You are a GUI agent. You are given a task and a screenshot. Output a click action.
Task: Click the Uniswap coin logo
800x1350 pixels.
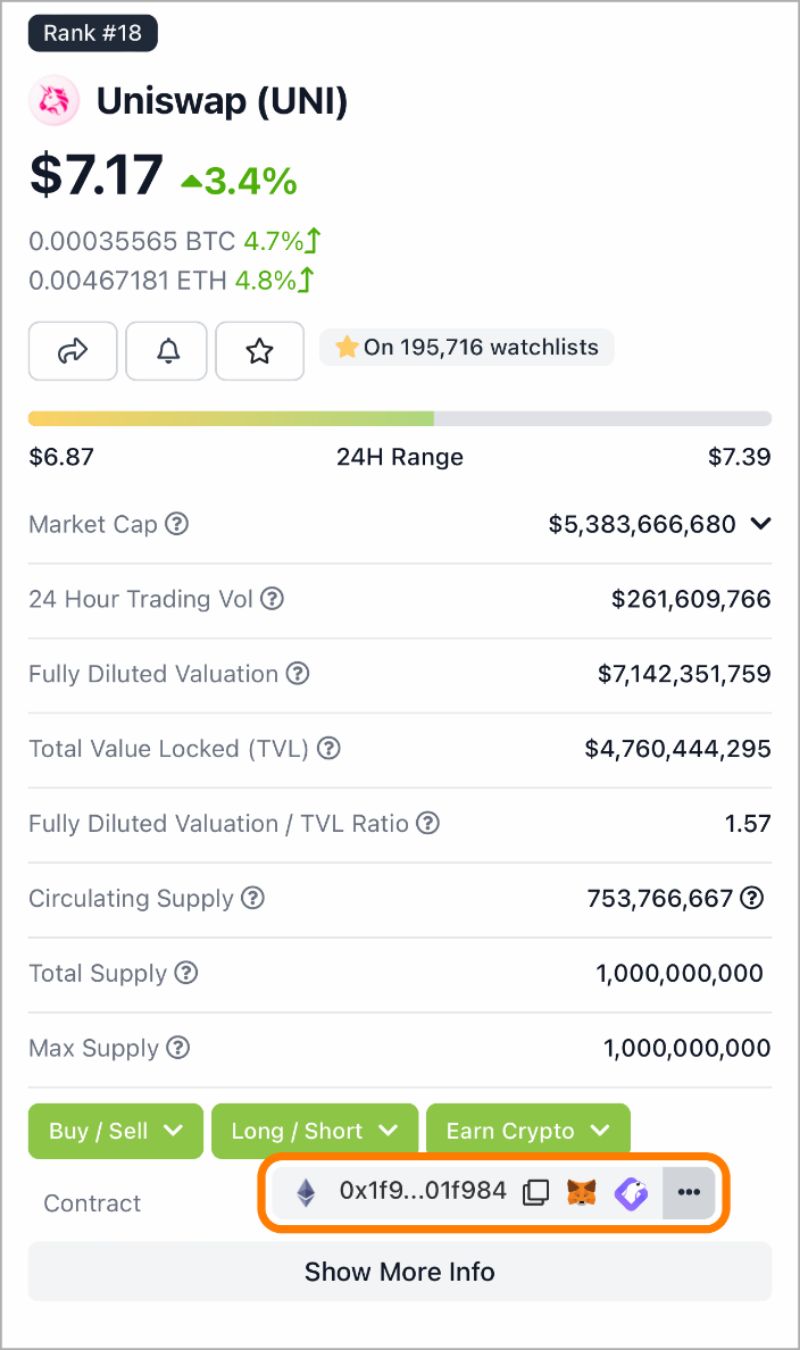click(x=54, y=101)
